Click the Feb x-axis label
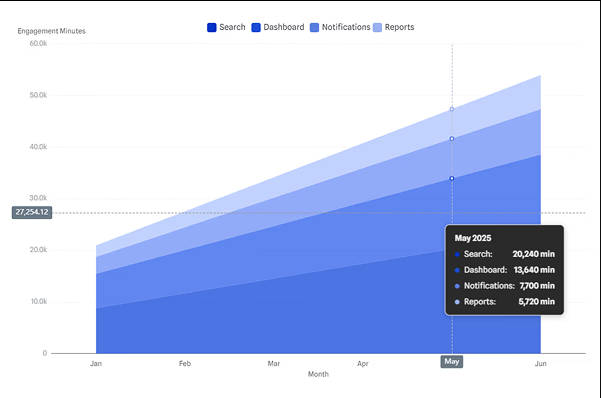Image resolution: width=601 pixels, height=398 pixels. [x=185, y=363]
